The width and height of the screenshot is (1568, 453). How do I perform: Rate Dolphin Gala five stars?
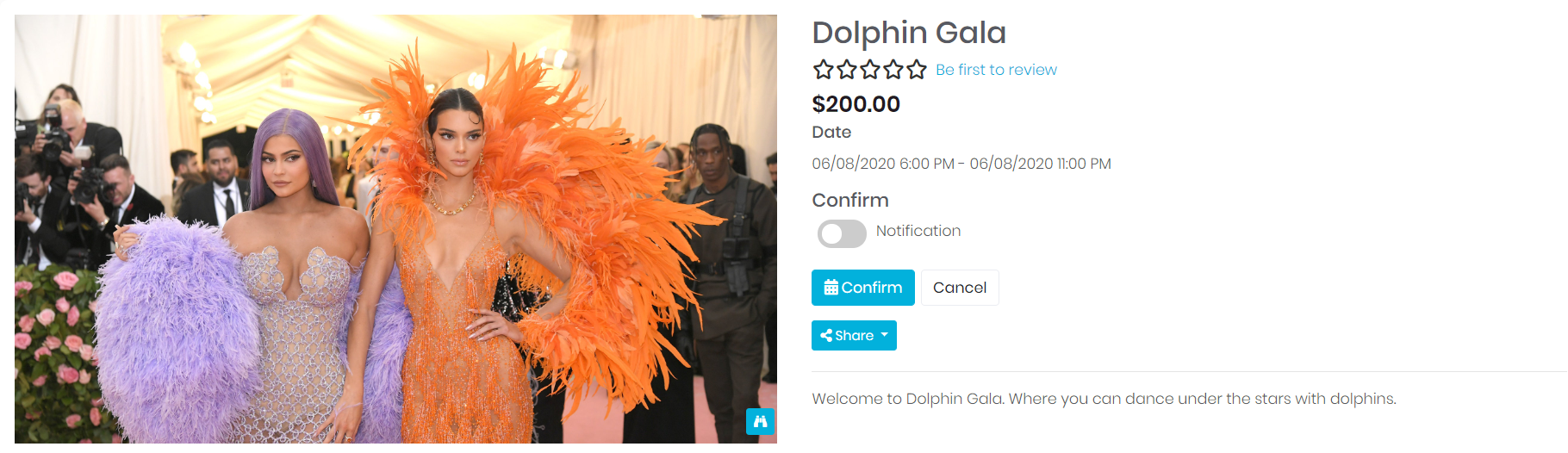917,70
